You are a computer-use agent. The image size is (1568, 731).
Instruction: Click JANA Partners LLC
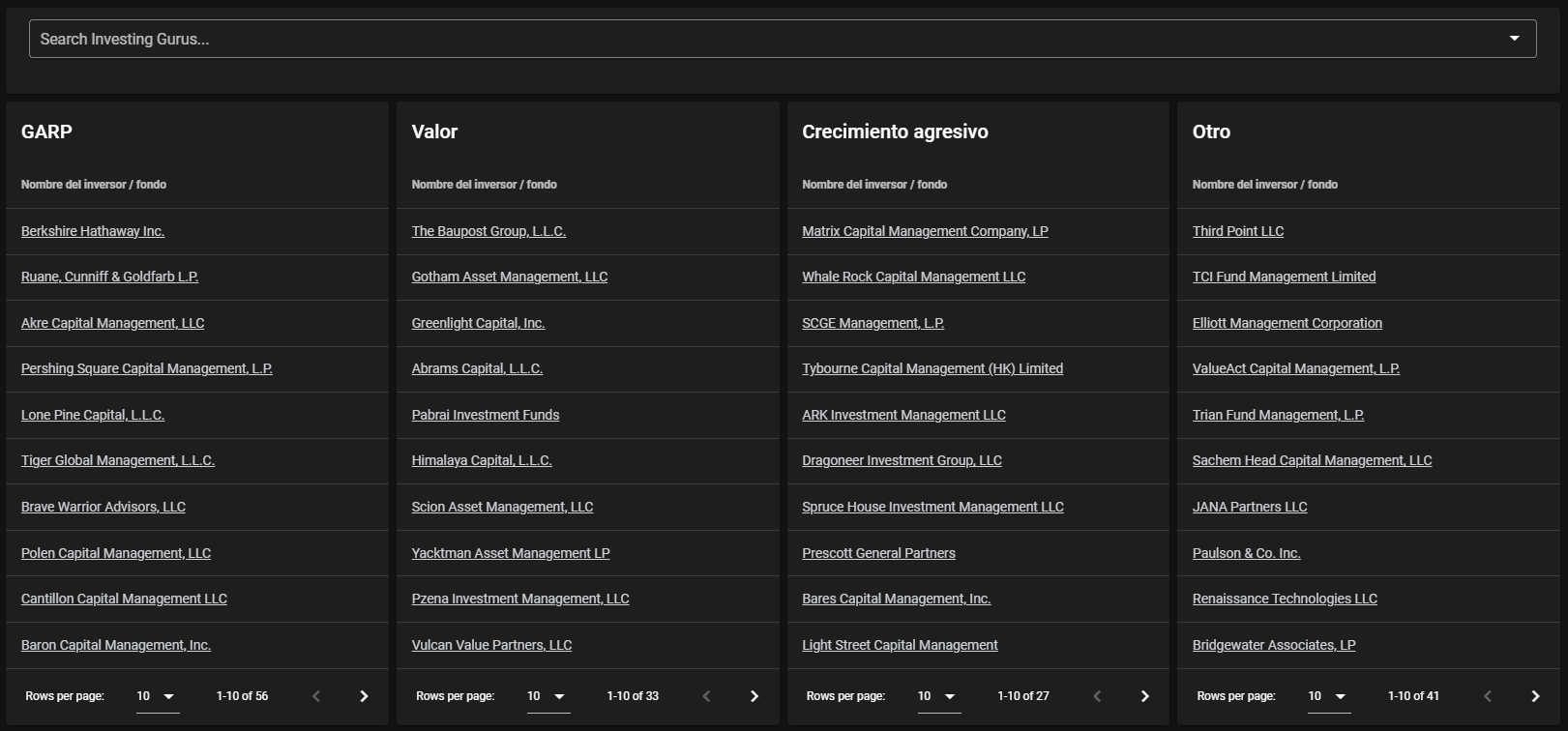[x=1250, y=507]
